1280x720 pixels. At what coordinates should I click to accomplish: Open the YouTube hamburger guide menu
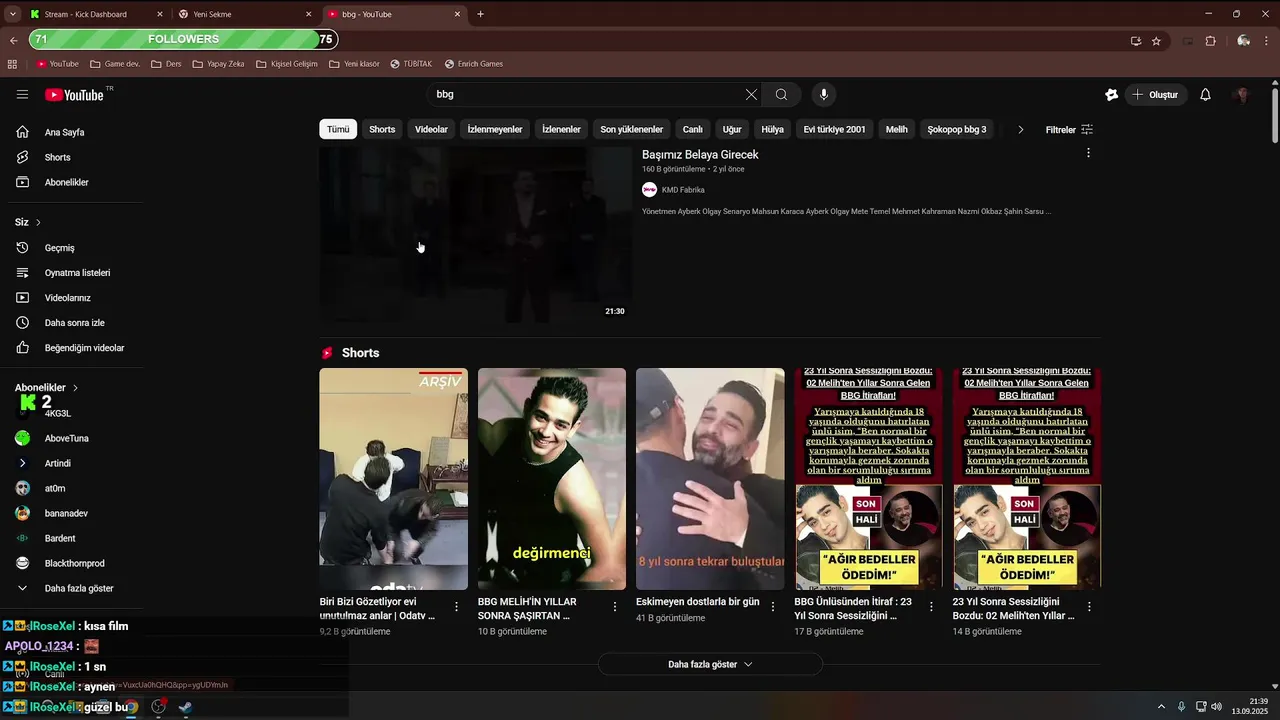[x=22, y=94]
